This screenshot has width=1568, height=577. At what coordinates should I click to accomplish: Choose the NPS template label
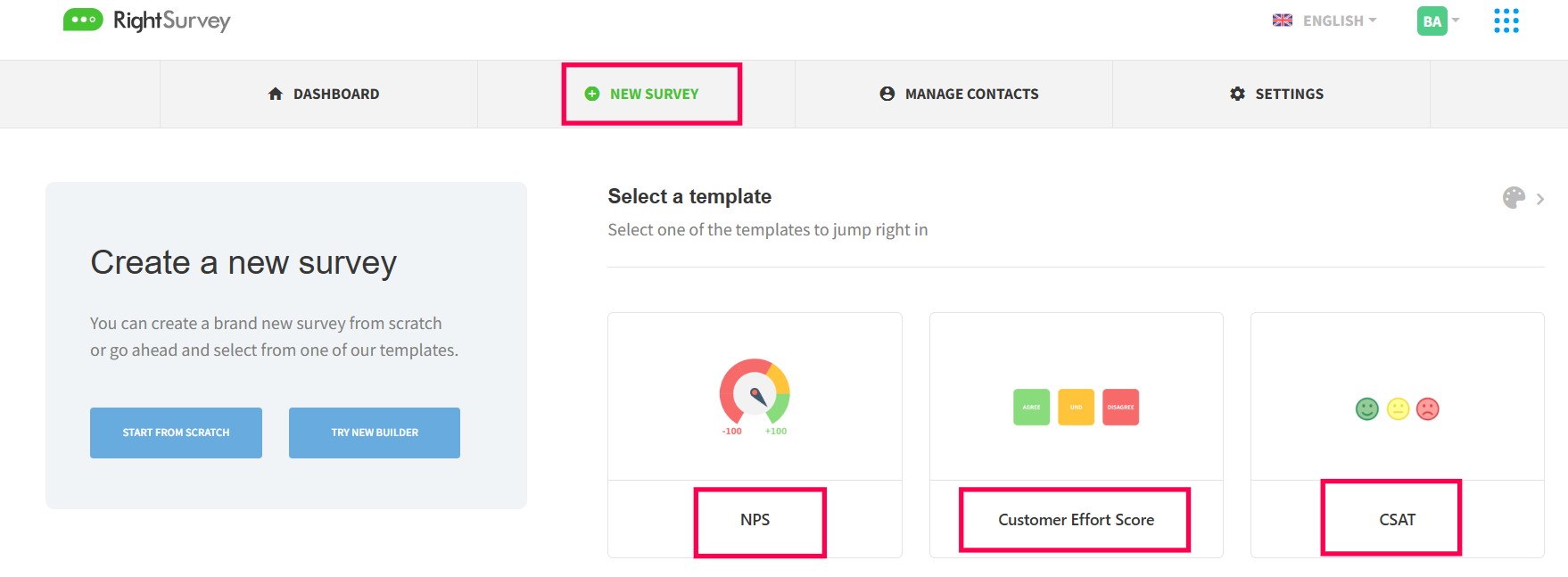tap(755, 520)
